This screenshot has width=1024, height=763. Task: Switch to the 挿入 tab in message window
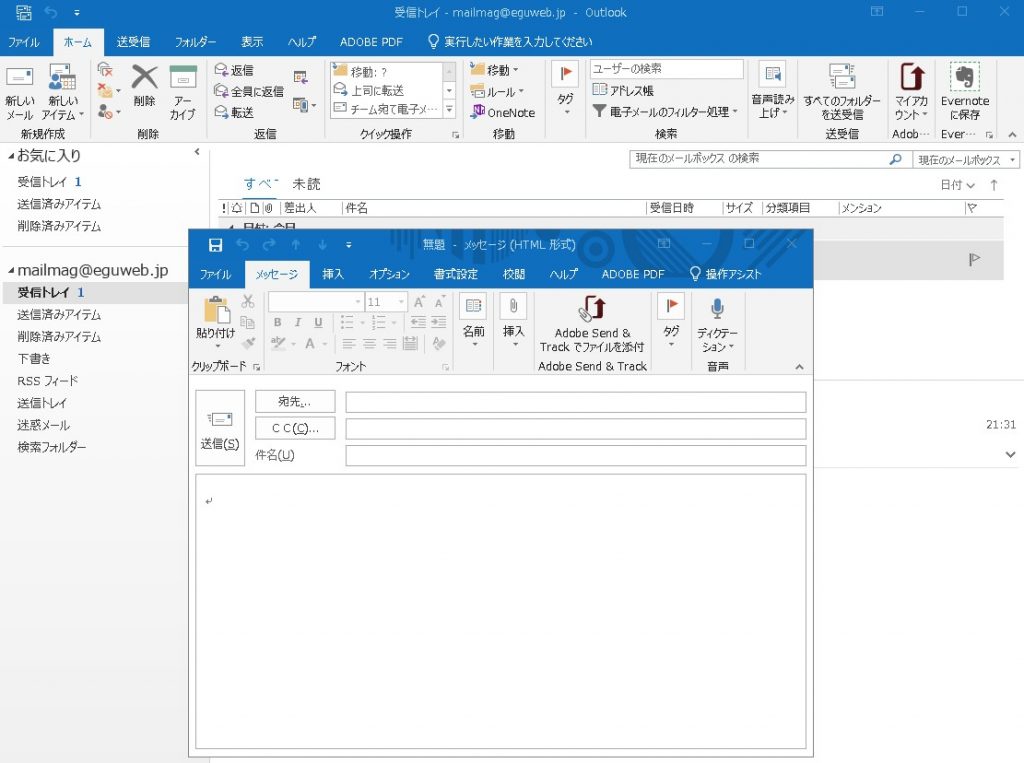333,274
